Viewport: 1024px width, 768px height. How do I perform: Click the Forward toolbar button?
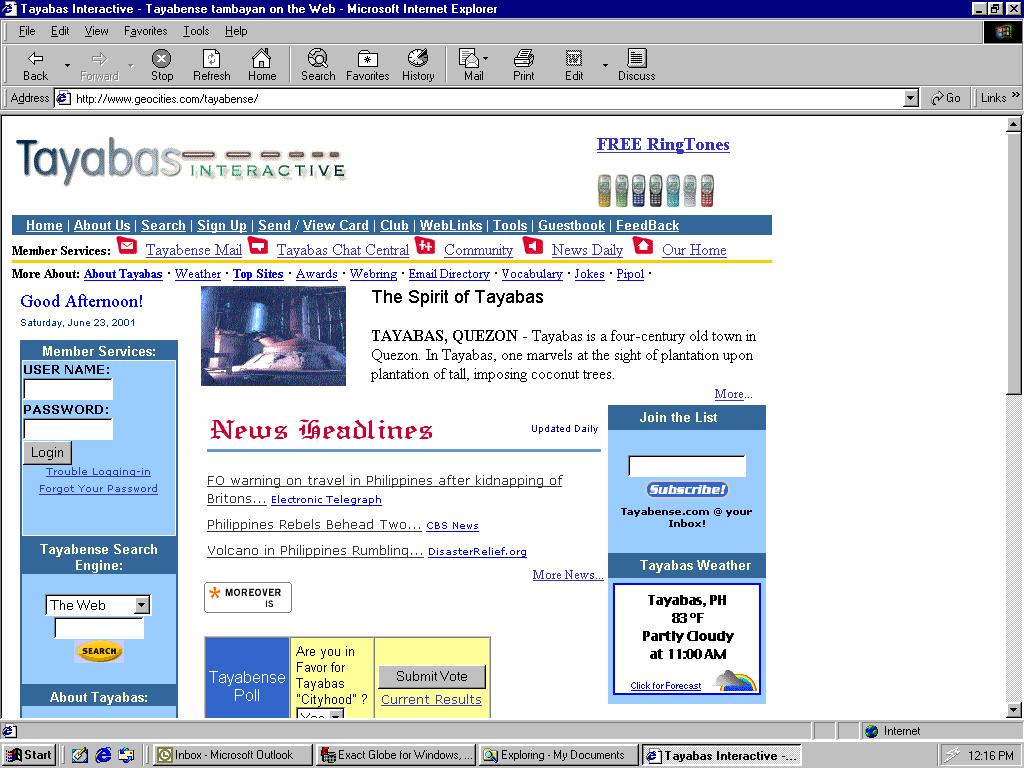pyautogui.click(x=99, y=65)
